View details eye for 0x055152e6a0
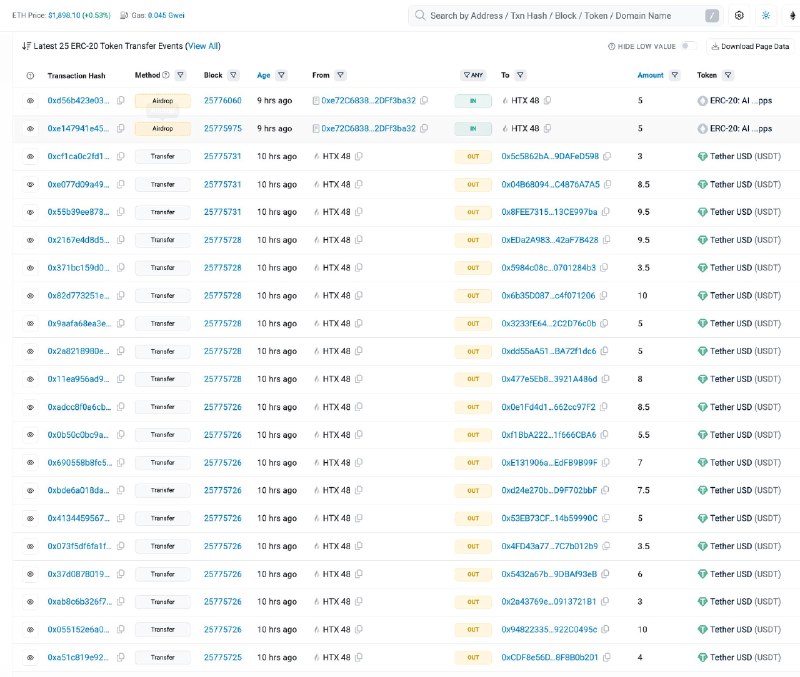 30,630
